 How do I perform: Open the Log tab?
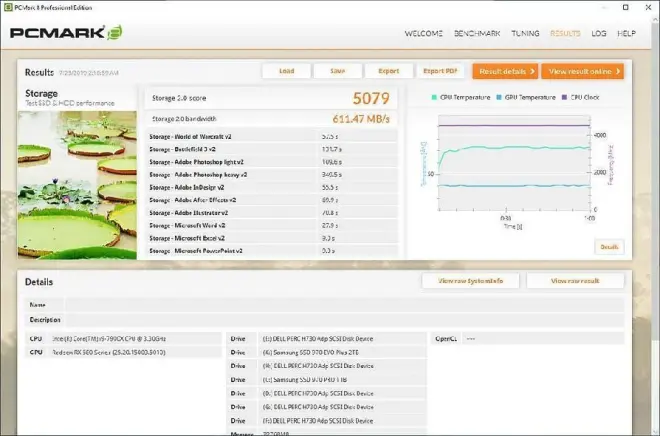(598, 33)
